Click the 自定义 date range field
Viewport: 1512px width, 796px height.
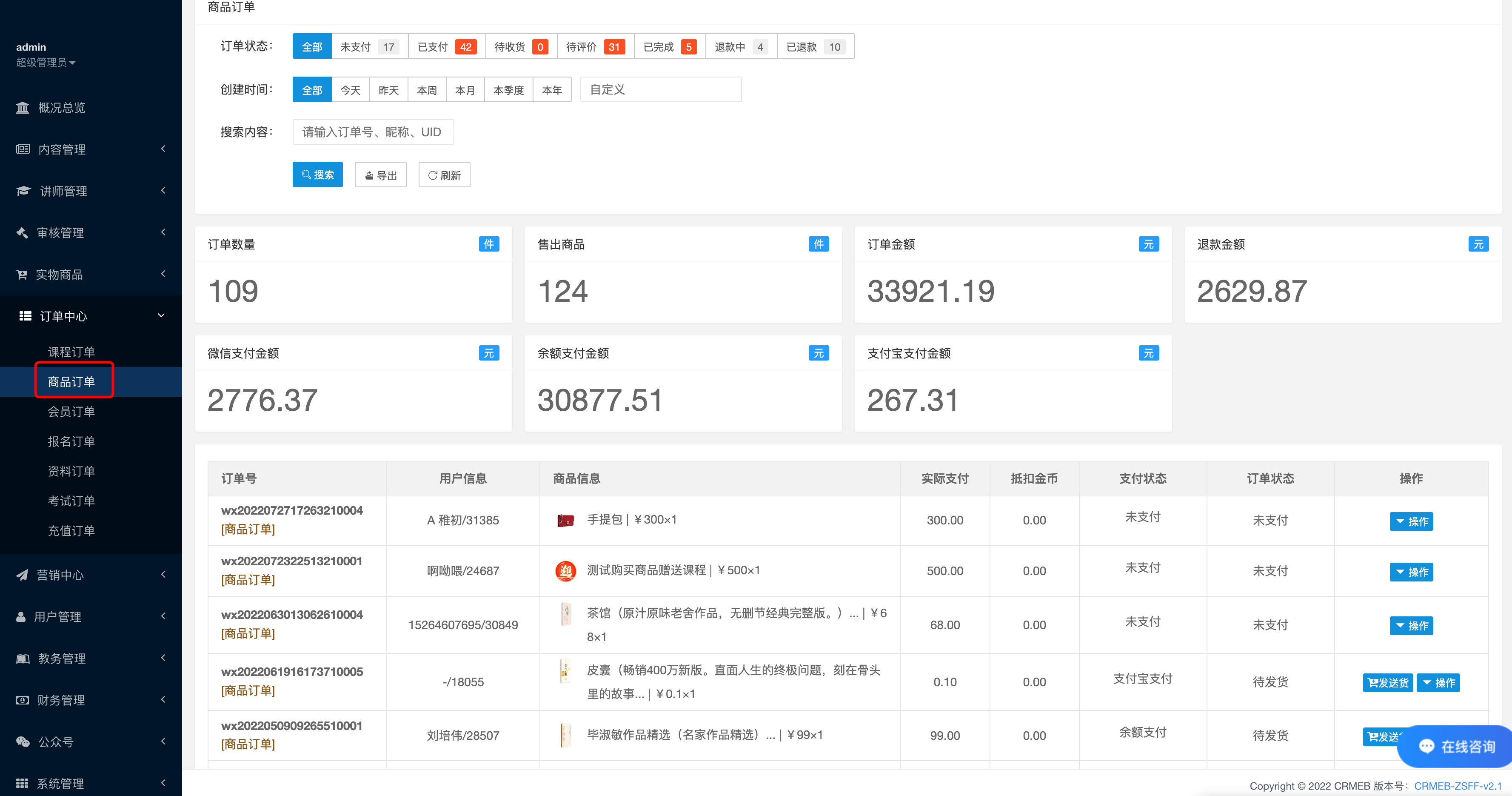661,89
